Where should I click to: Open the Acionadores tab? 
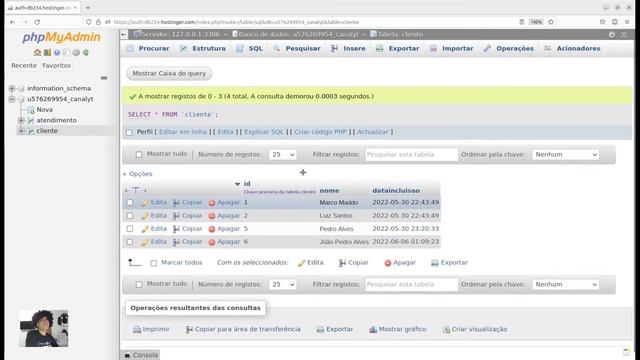pyautogui.click(x=572, y=49)
